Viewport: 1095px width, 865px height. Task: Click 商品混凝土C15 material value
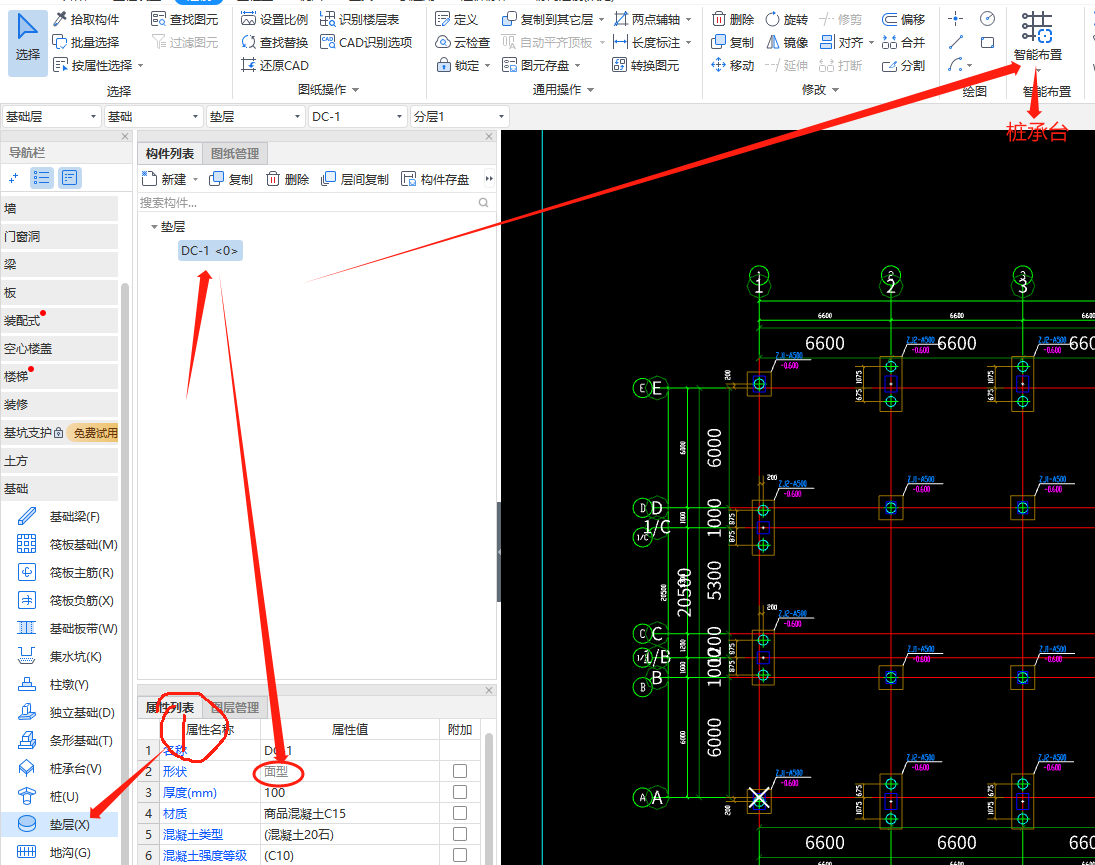349,813
